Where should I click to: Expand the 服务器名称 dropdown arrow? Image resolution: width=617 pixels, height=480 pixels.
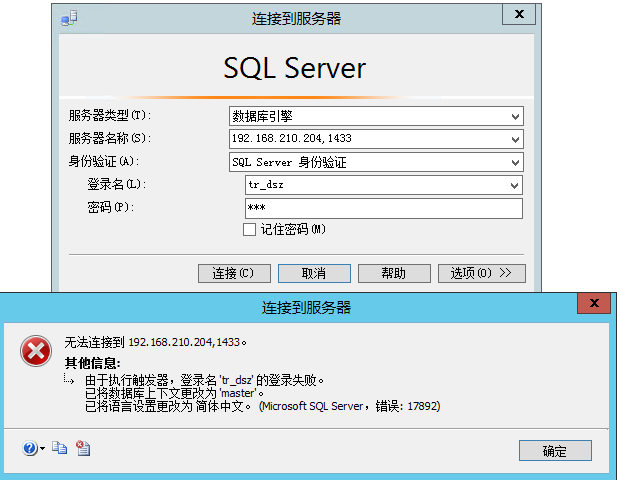click(515, 139)
